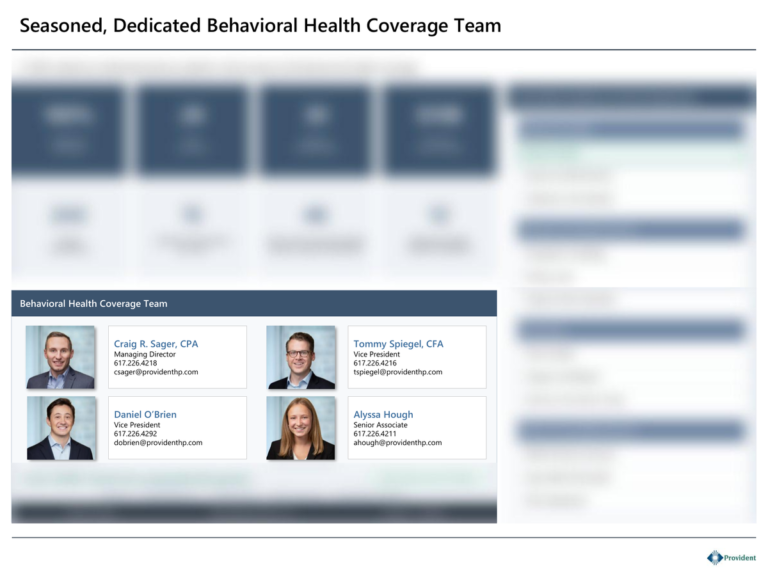Click Tommy Spiegel's headshot photo
Image resolution: width=768 pixels, height=576 pixels.
(301, 357)
